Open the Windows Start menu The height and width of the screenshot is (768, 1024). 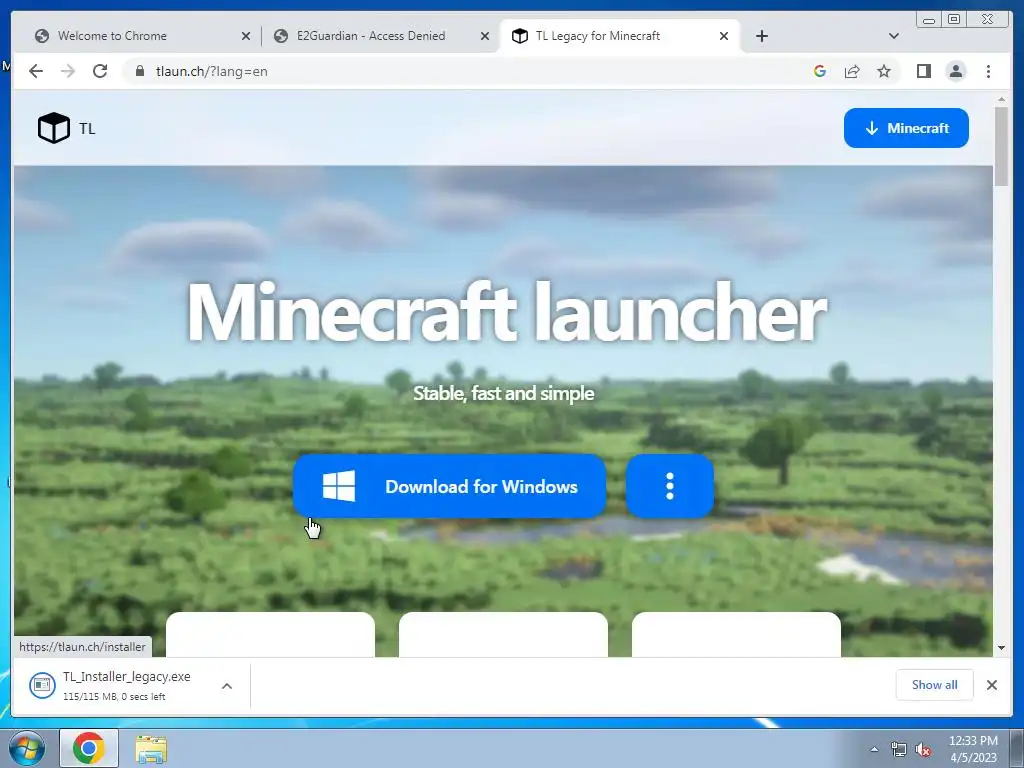[27, 748]
